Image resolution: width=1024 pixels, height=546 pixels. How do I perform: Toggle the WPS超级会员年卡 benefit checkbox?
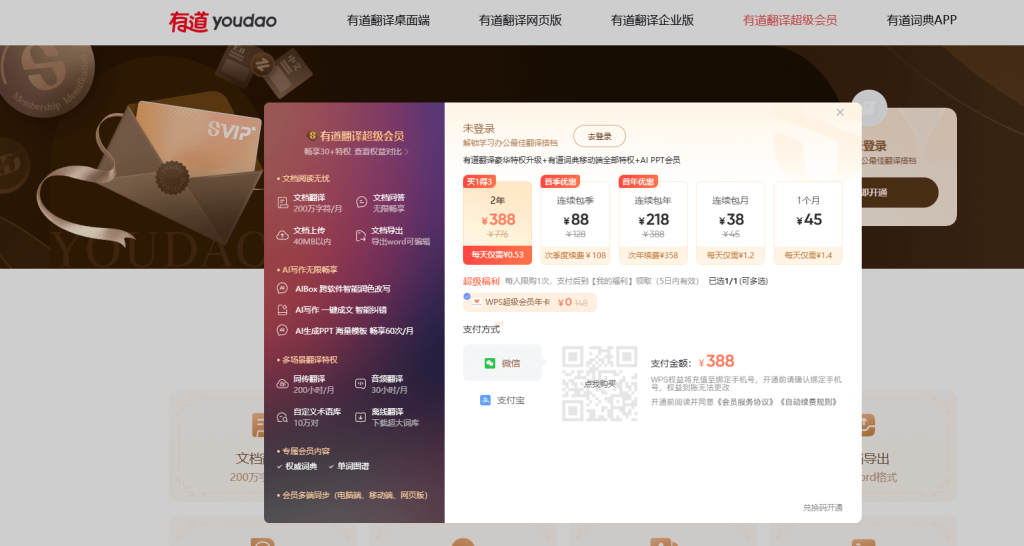tap(467, 297)
